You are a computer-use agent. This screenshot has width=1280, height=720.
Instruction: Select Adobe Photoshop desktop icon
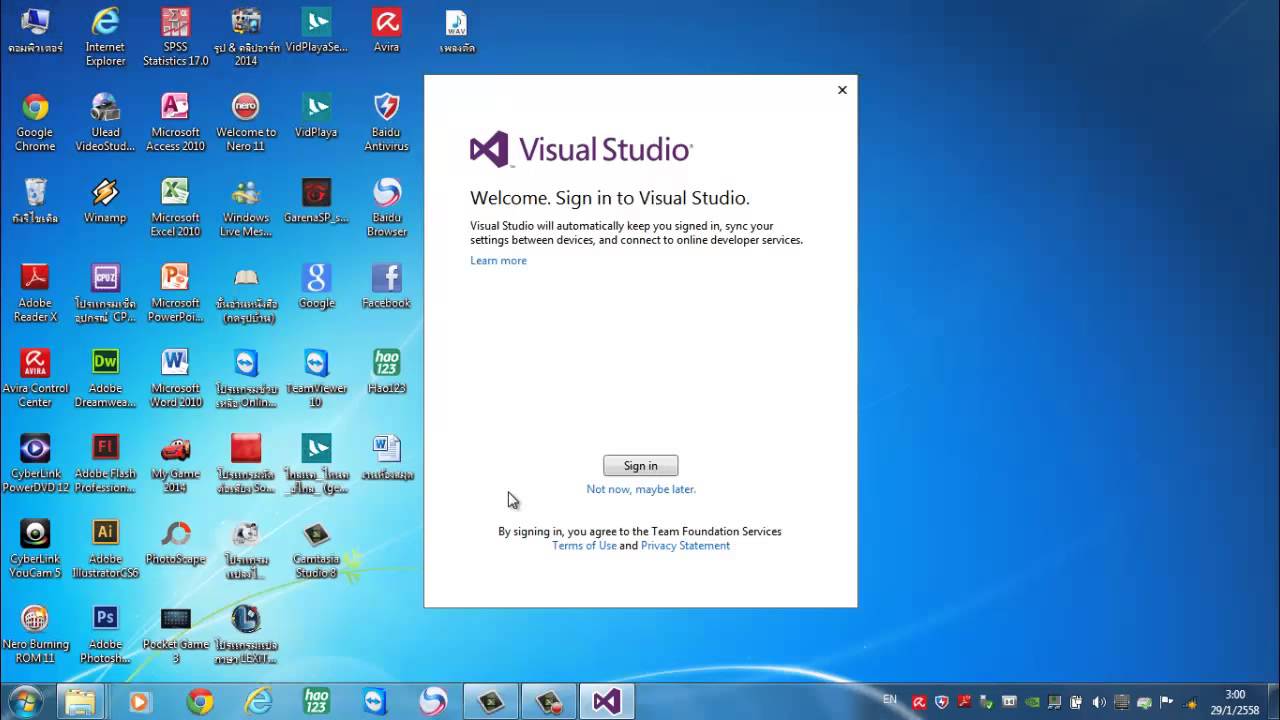click(105, 635)
